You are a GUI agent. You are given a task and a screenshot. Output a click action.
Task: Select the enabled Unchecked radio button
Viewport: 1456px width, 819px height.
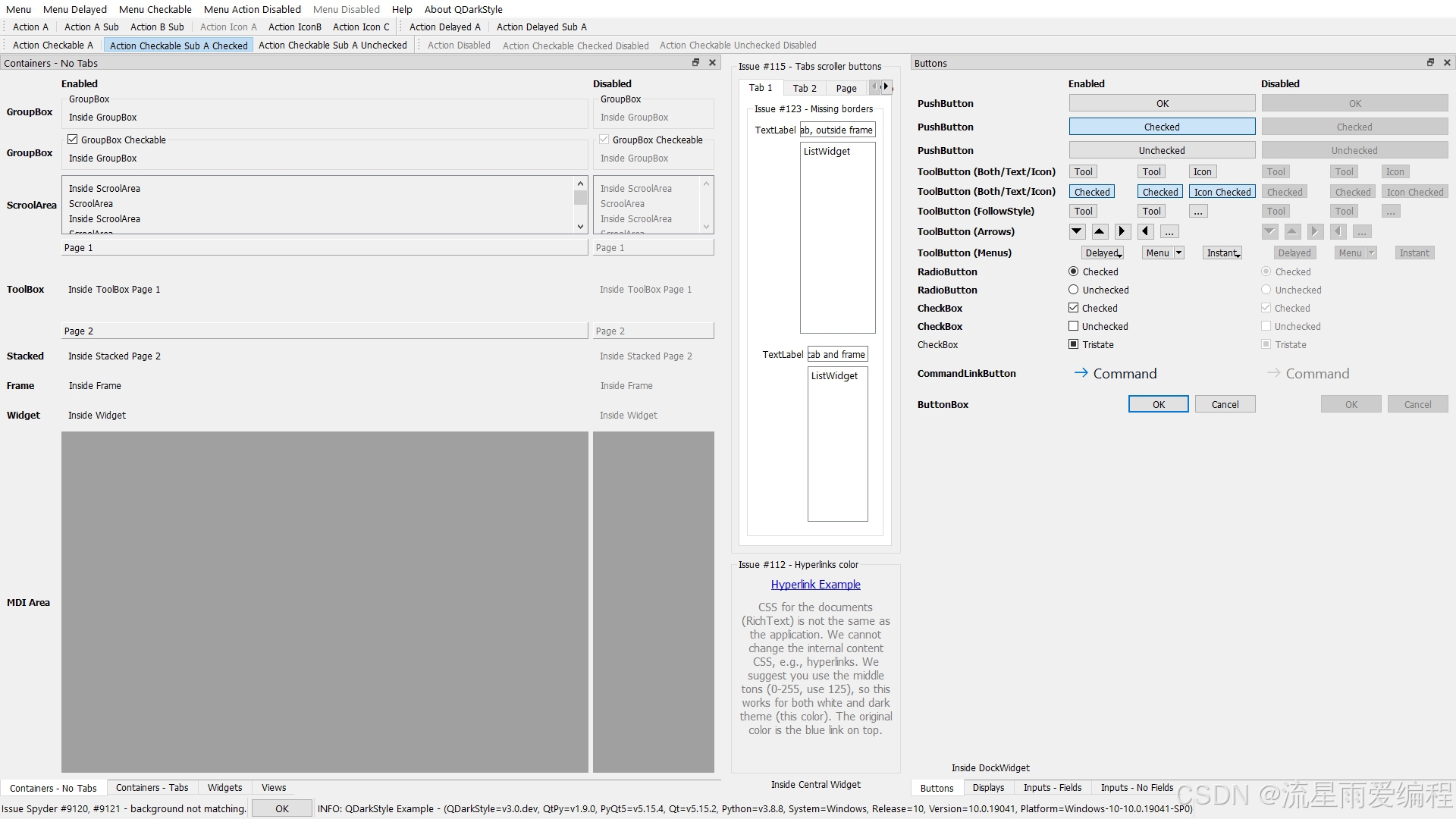click(x=1073, y=290)
